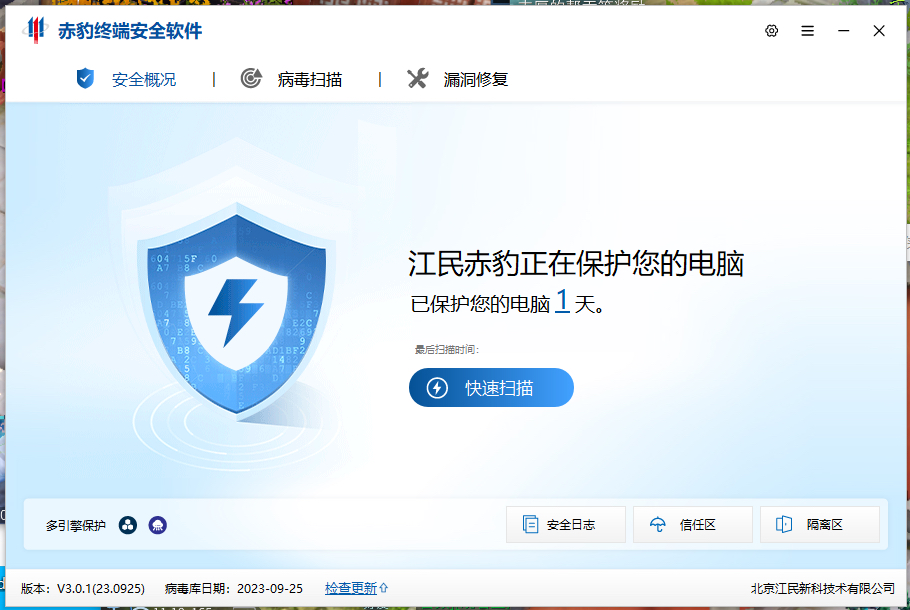The width and height of the screenshot is (910, 610).
Task: Minimize the 赤豹终端安全软件 window
Action: (x=843, y=31)
